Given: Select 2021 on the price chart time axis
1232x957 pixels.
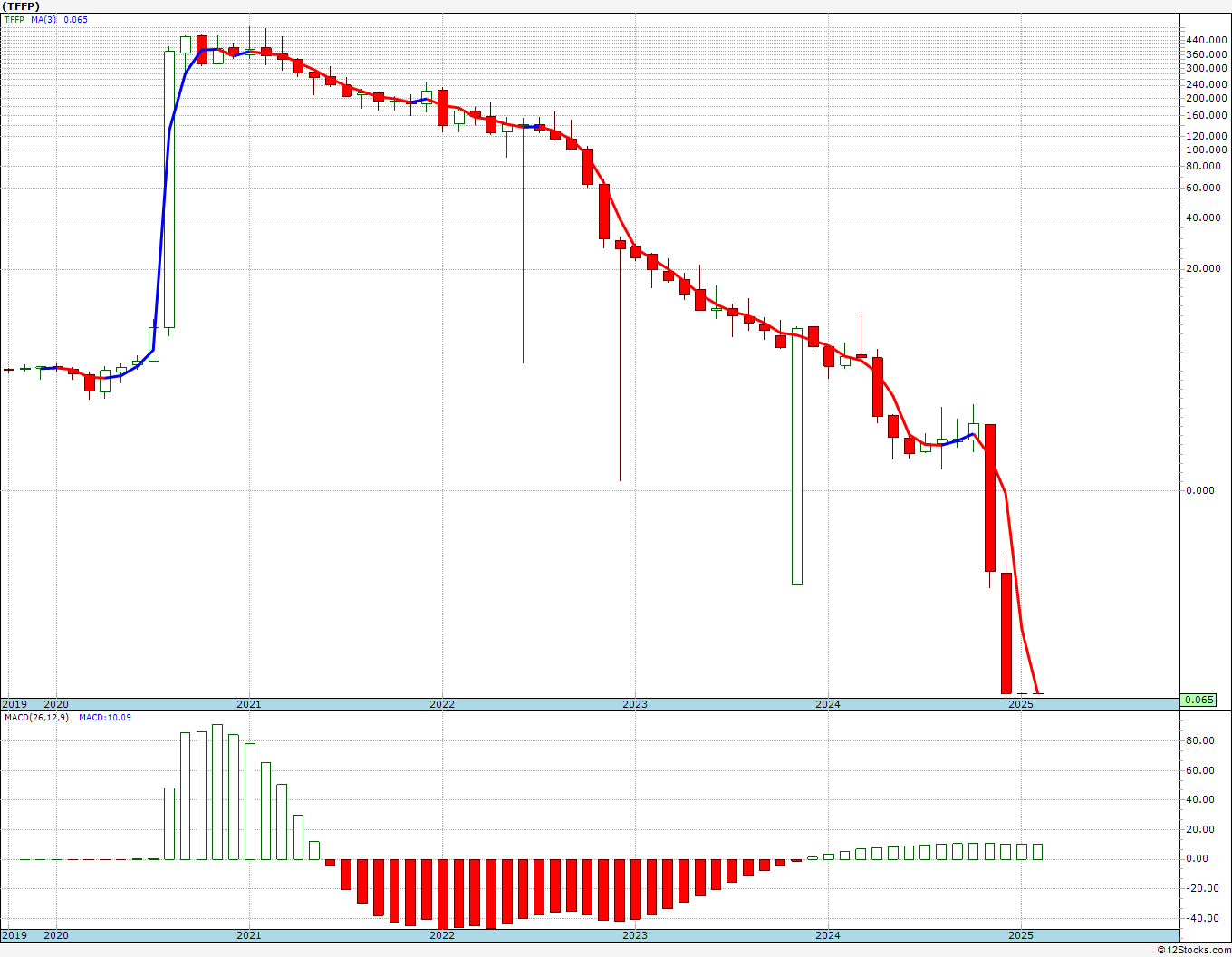Looking at the screenshot, I should [x=249, y=704].
